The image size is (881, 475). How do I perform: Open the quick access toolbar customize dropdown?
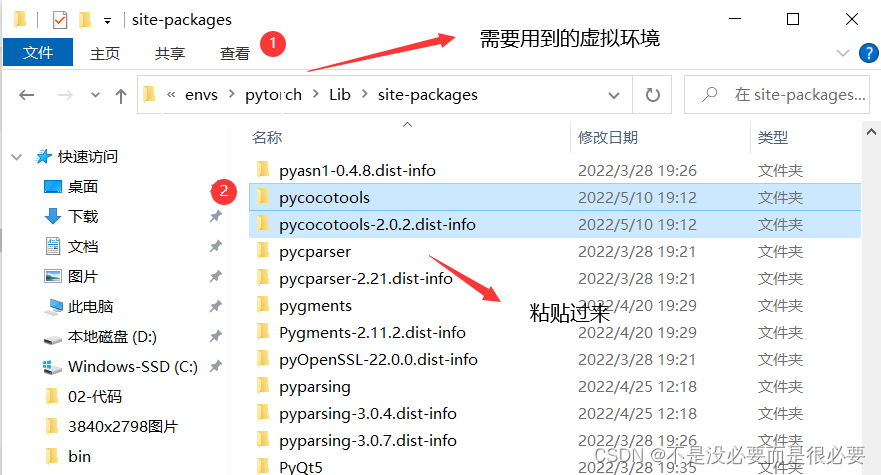pyautogui.click(x=107, y=20)
